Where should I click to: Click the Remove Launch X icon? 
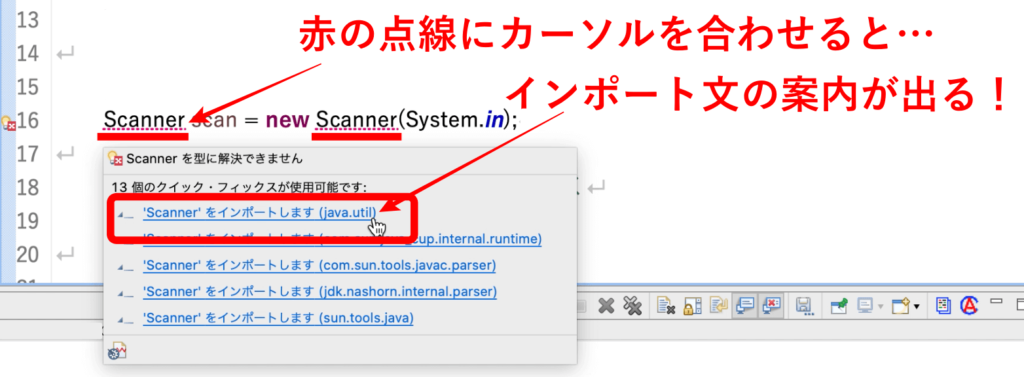pos(606,306)
